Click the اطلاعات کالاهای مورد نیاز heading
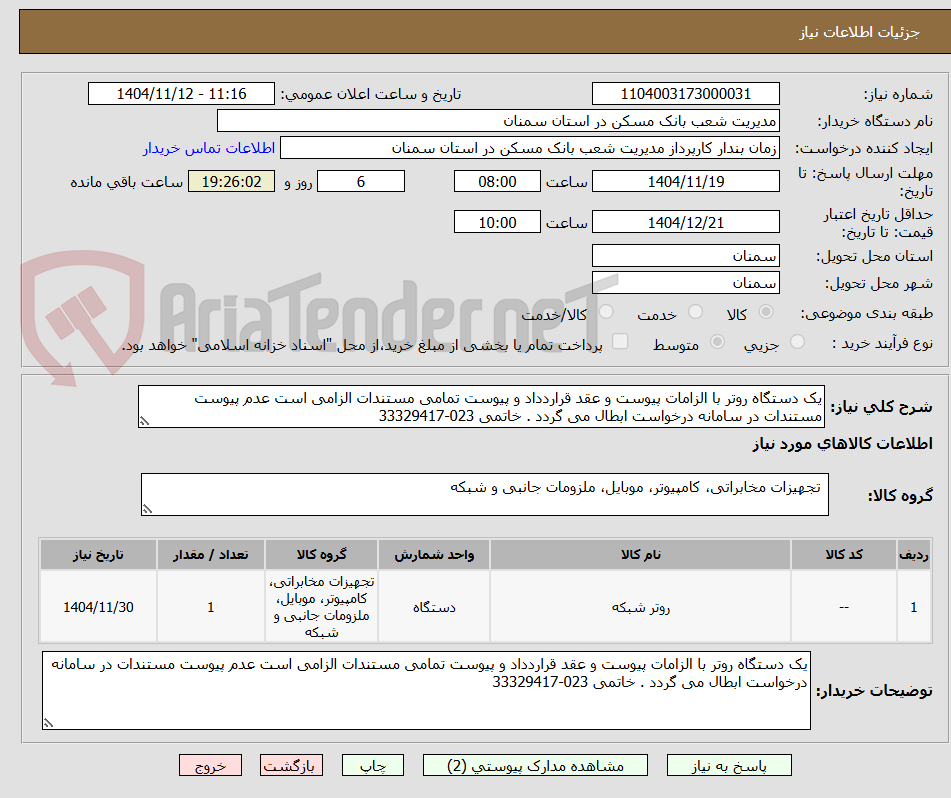 [842, 444]
